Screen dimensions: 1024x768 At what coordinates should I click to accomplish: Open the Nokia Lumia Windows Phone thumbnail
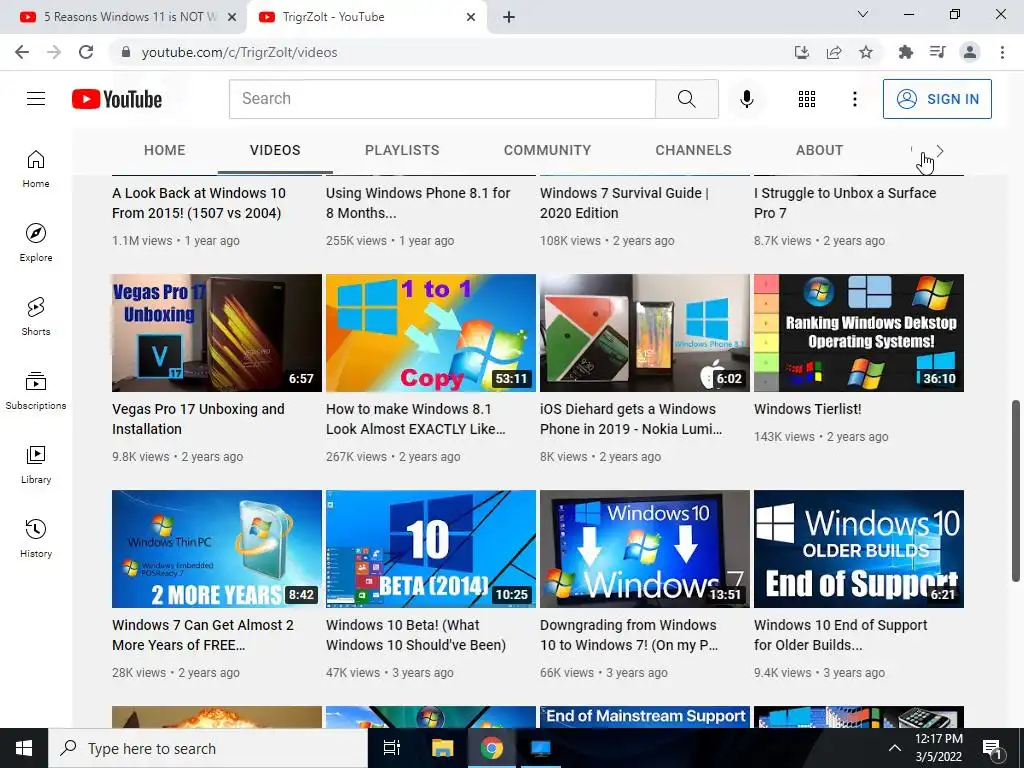coord(645,332)
